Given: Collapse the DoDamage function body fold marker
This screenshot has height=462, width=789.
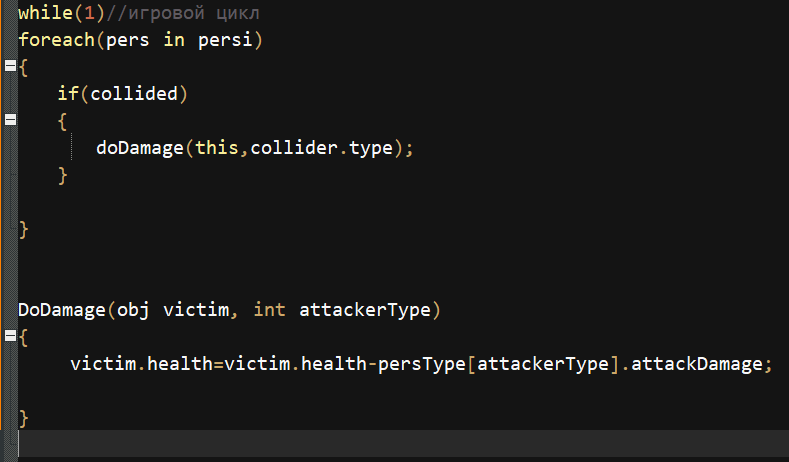Looking at the screenshot, I should (x=10, y=337).
